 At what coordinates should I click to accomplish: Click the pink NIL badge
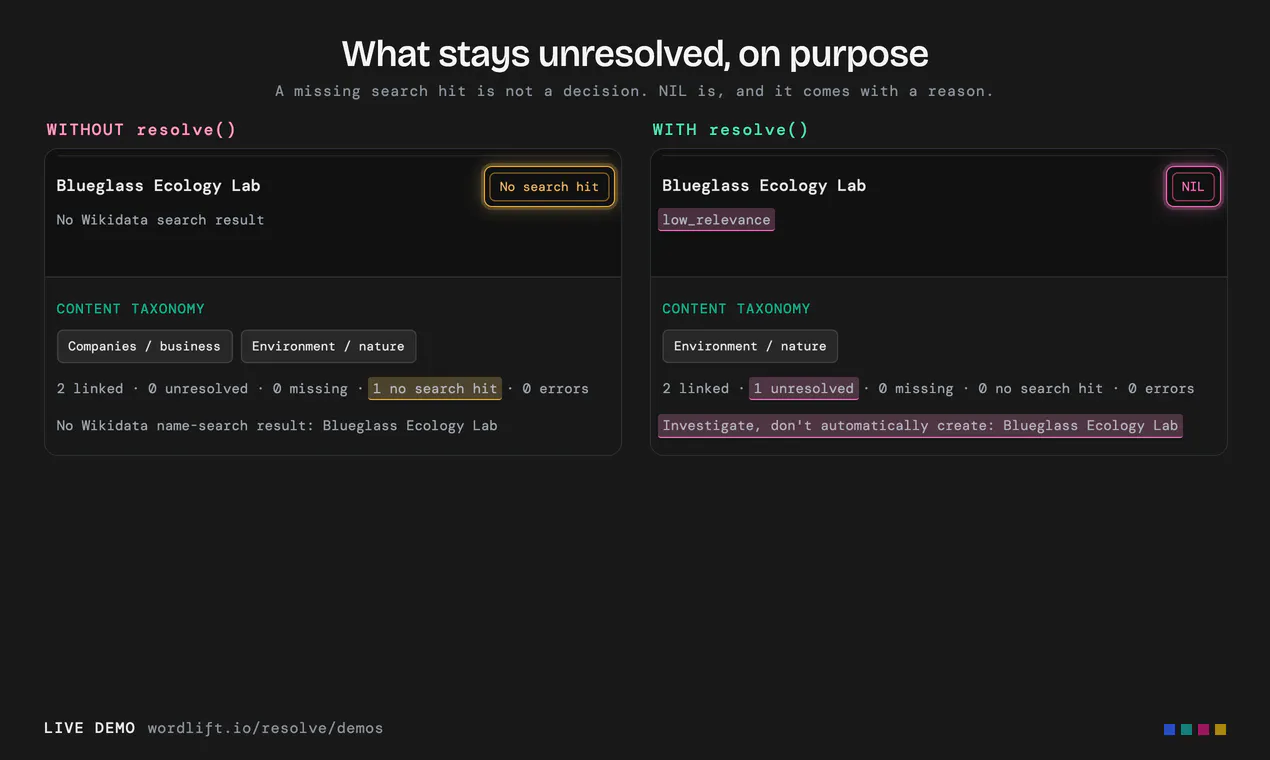[1193, 187]
